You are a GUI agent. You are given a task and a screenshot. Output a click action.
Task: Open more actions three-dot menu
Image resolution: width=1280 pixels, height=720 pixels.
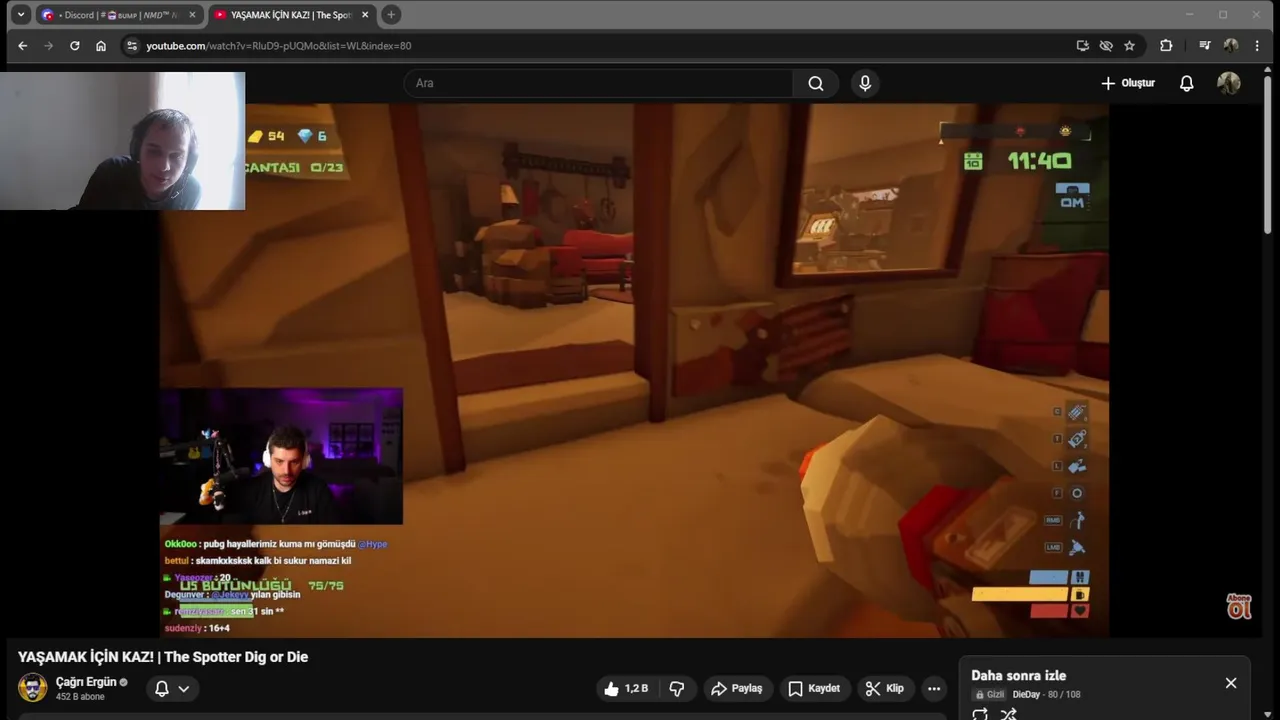[x=933, y=688]
